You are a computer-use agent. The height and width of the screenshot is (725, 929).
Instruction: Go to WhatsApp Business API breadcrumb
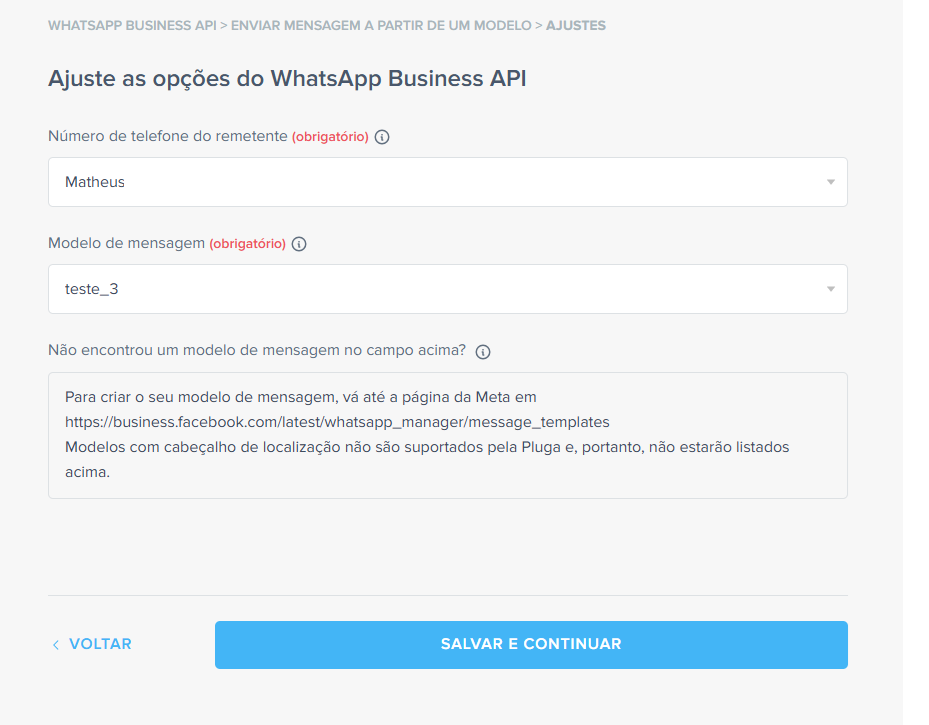point(132,25)
